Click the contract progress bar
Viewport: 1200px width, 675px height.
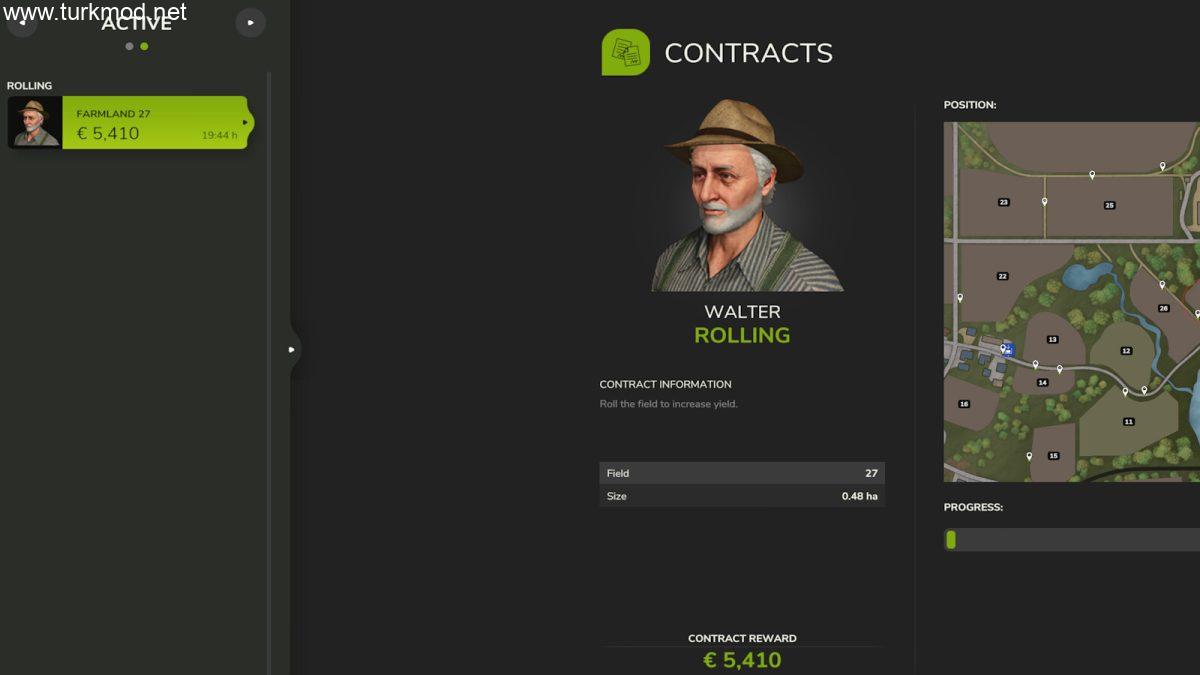click(x=1072, y=540)
